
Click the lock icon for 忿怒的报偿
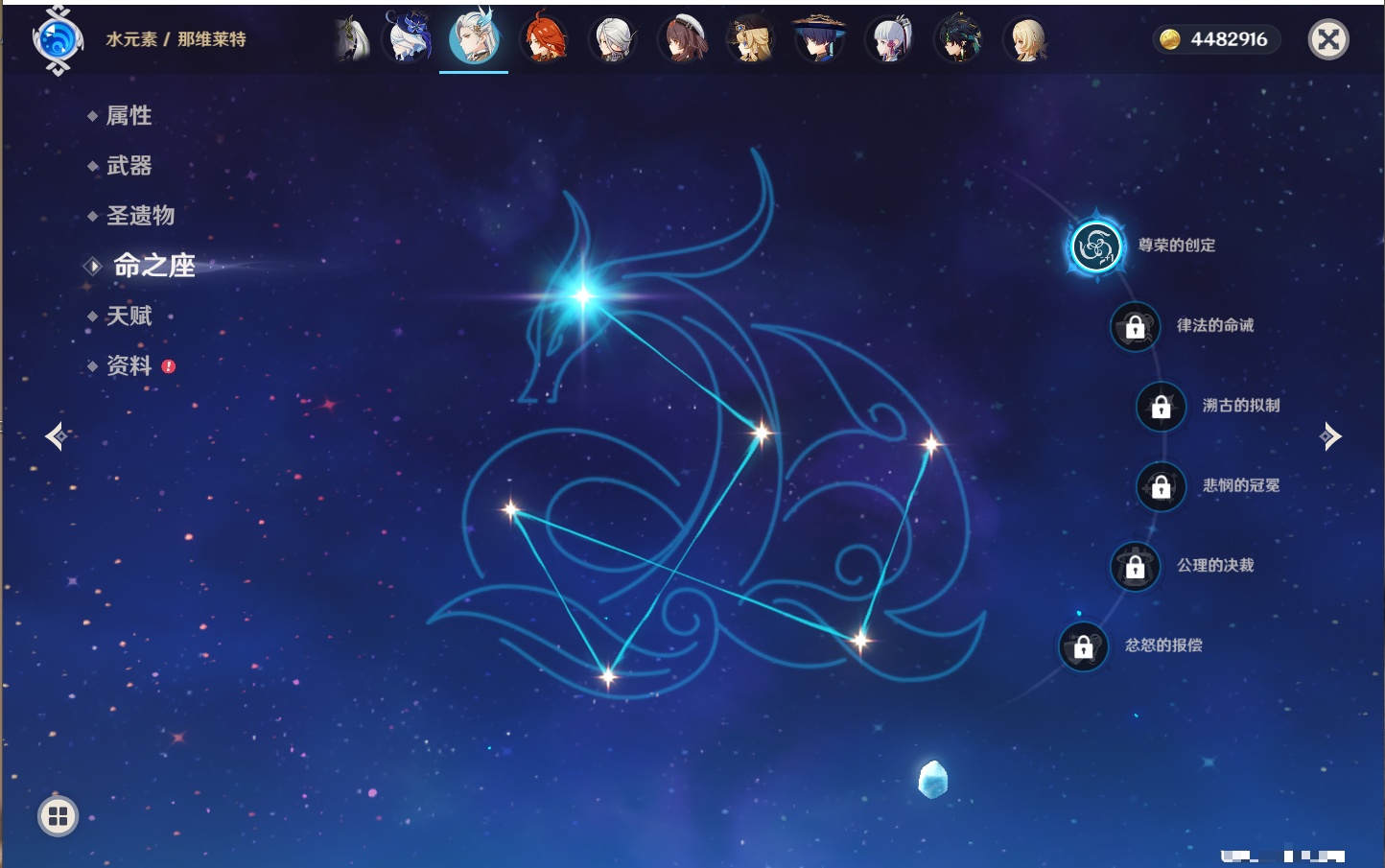(1084, 646)
